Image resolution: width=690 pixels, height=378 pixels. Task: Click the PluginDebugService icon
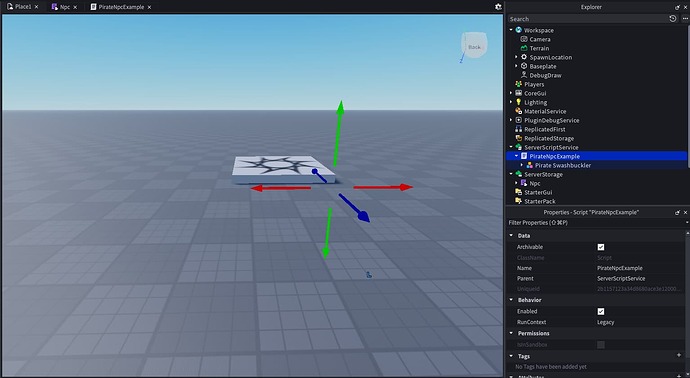518,120
